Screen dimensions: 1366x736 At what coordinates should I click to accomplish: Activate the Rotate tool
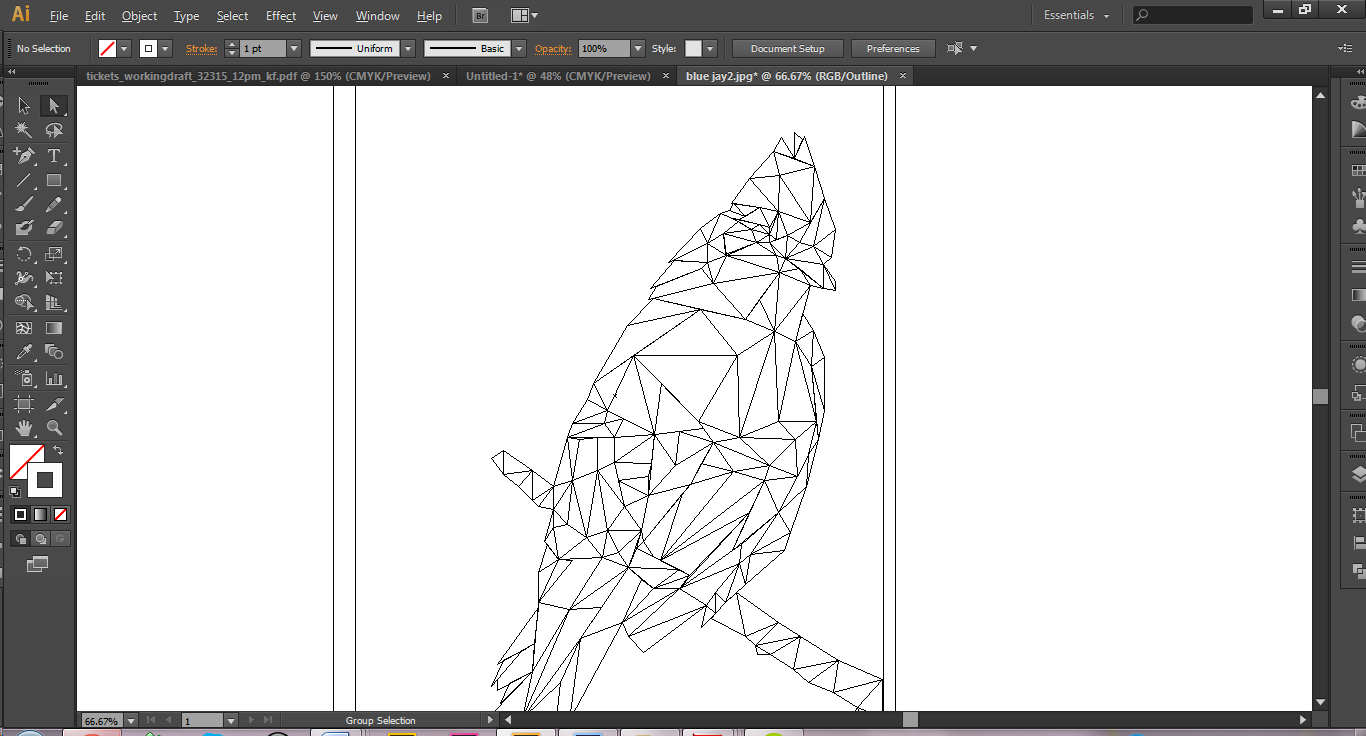[x=24, y=254]
